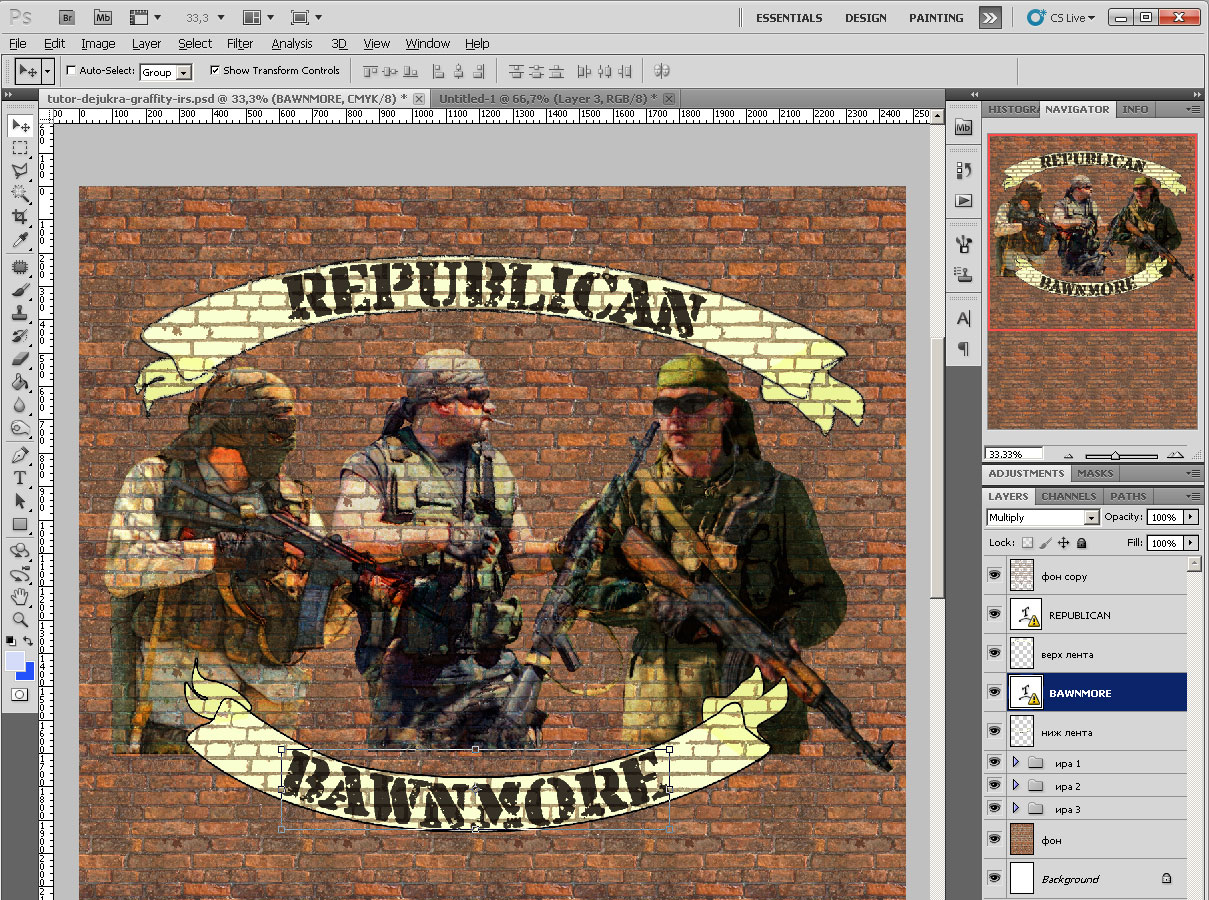Viewport: 1209px width, 900px height.
Task: Select the Crop tool
Action: (19, 217)
